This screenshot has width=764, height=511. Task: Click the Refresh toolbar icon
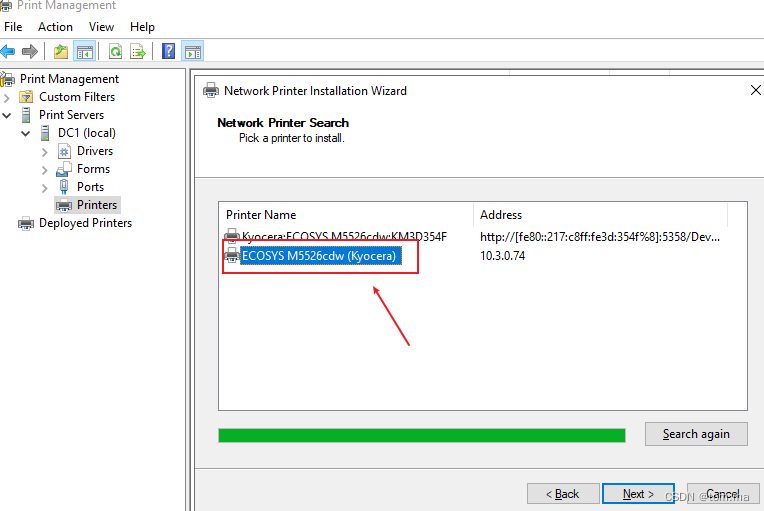(115, 51)
